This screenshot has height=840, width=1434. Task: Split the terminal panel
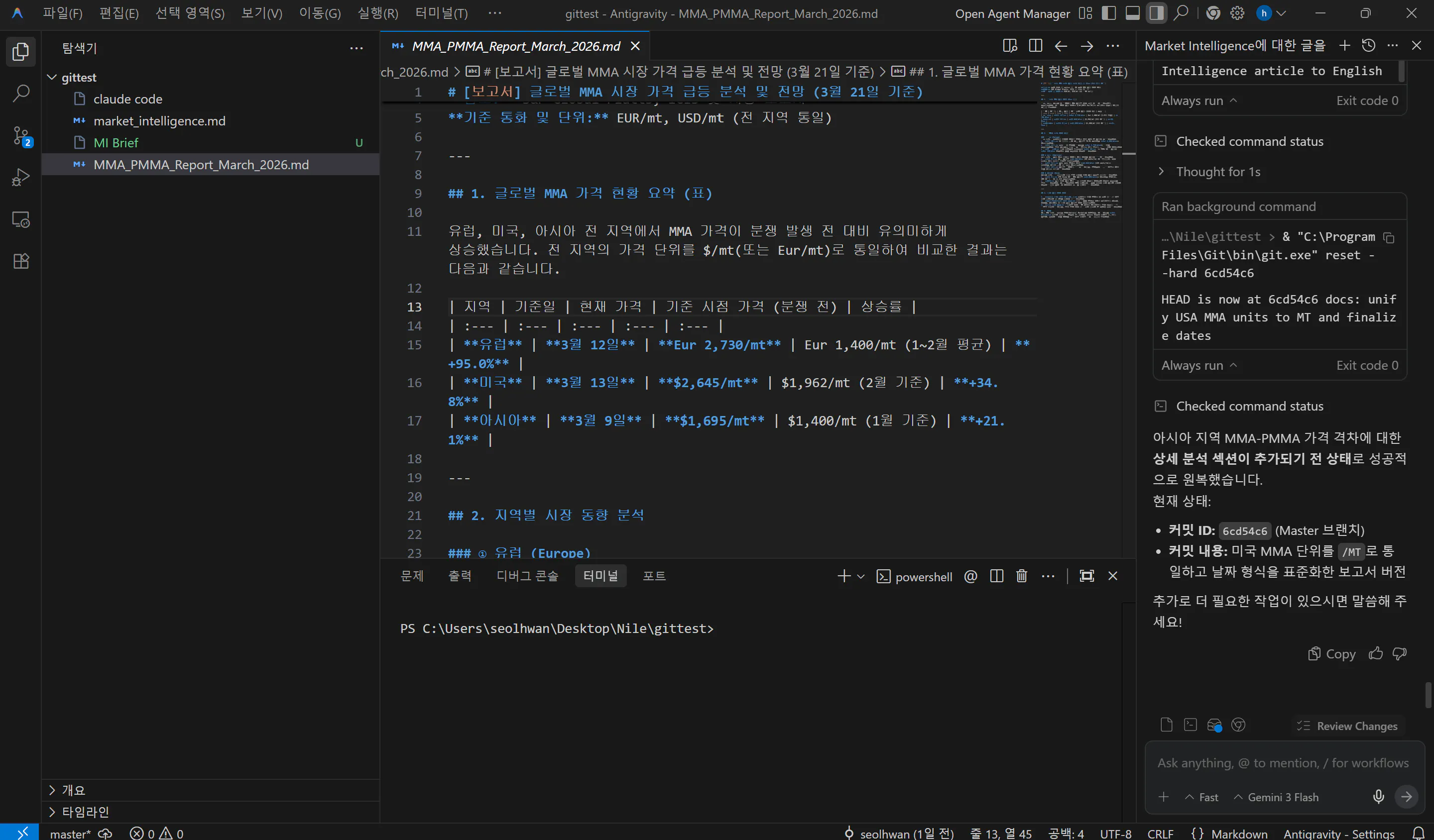pyautogui.click(x=996, y=576)
